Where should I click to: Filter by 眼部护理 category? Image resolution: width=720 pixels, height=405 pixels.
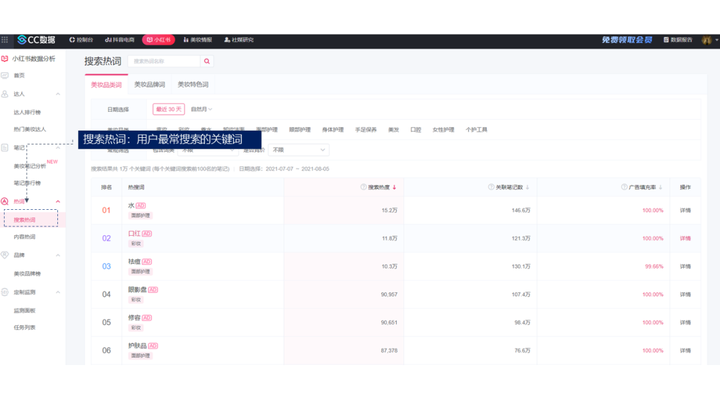(x=300, y=130)
